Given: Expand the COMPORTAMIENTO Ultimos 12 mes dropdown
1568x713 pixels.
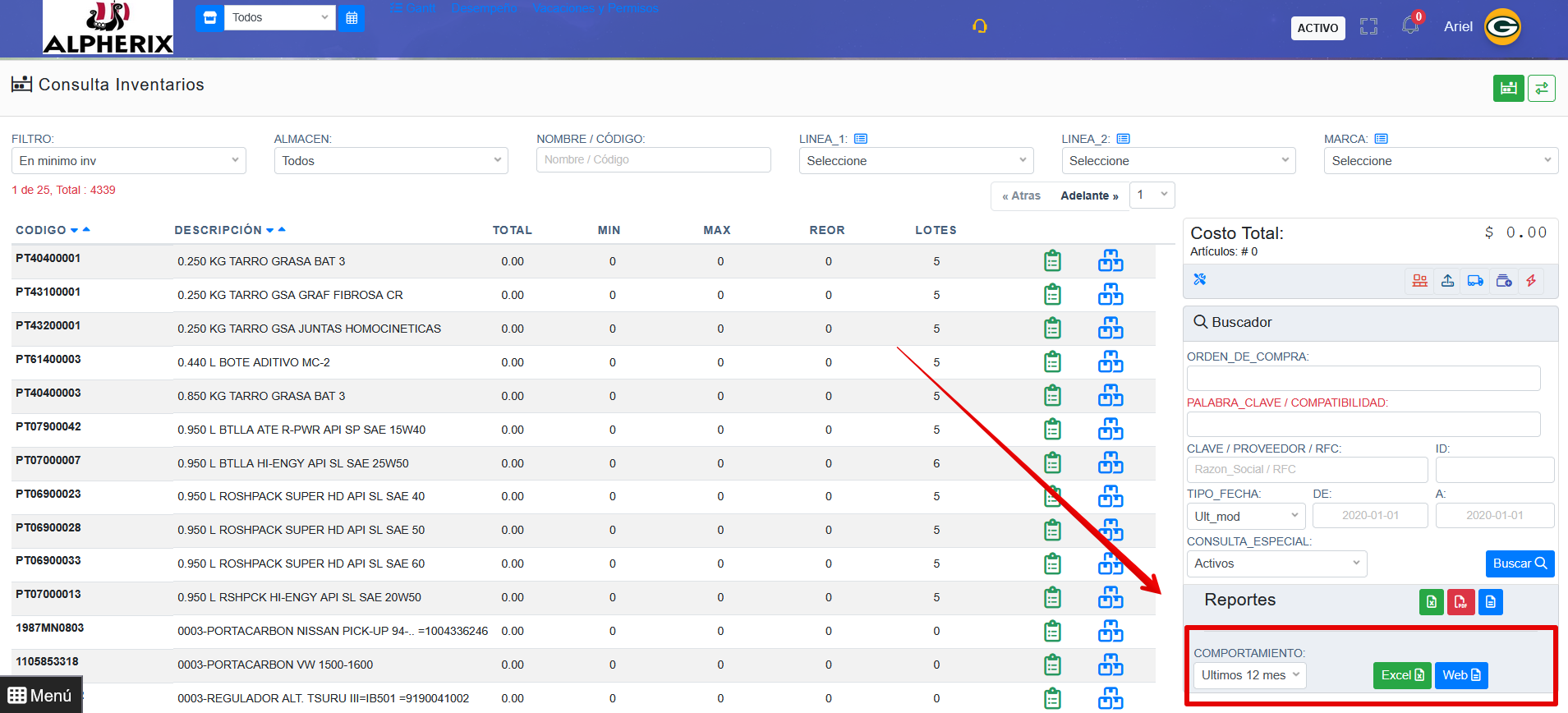Looking at the screenshot, I should pos(1249,675).
